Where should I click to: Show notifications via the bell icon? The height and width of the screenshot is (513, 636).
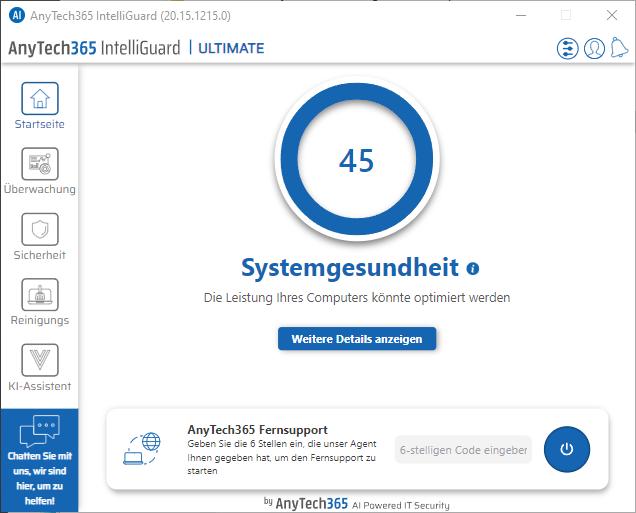(620, 48)
